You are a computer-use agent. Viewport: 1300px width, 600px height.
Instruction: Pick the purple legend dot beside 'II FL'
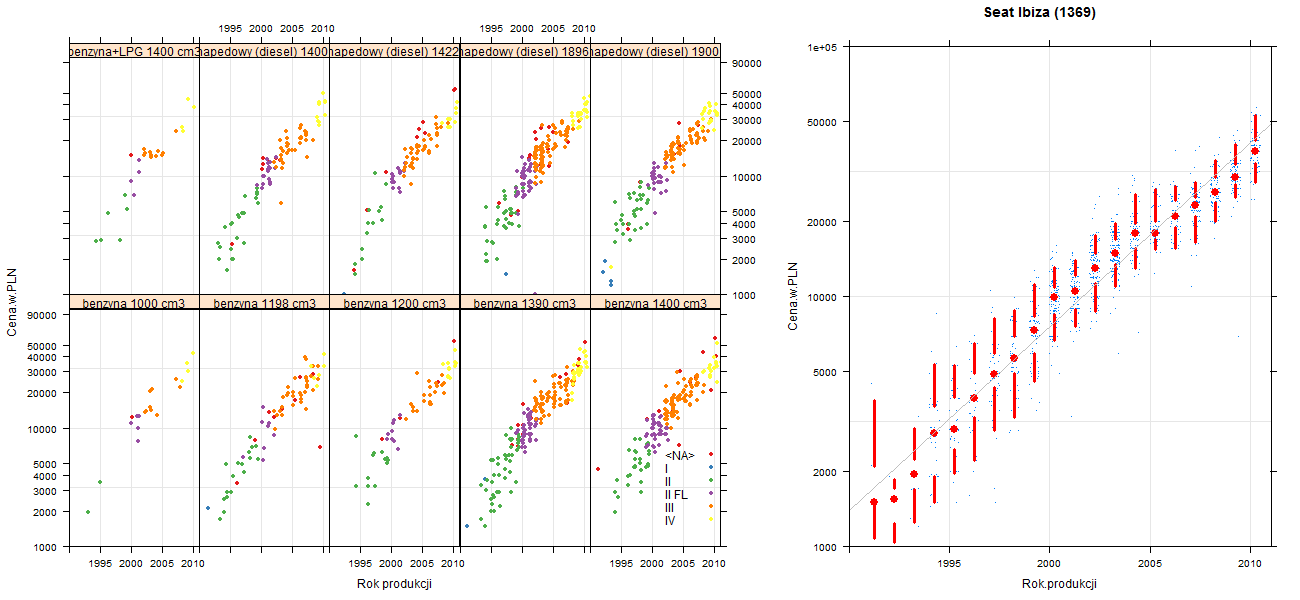(x=710, y=494)
